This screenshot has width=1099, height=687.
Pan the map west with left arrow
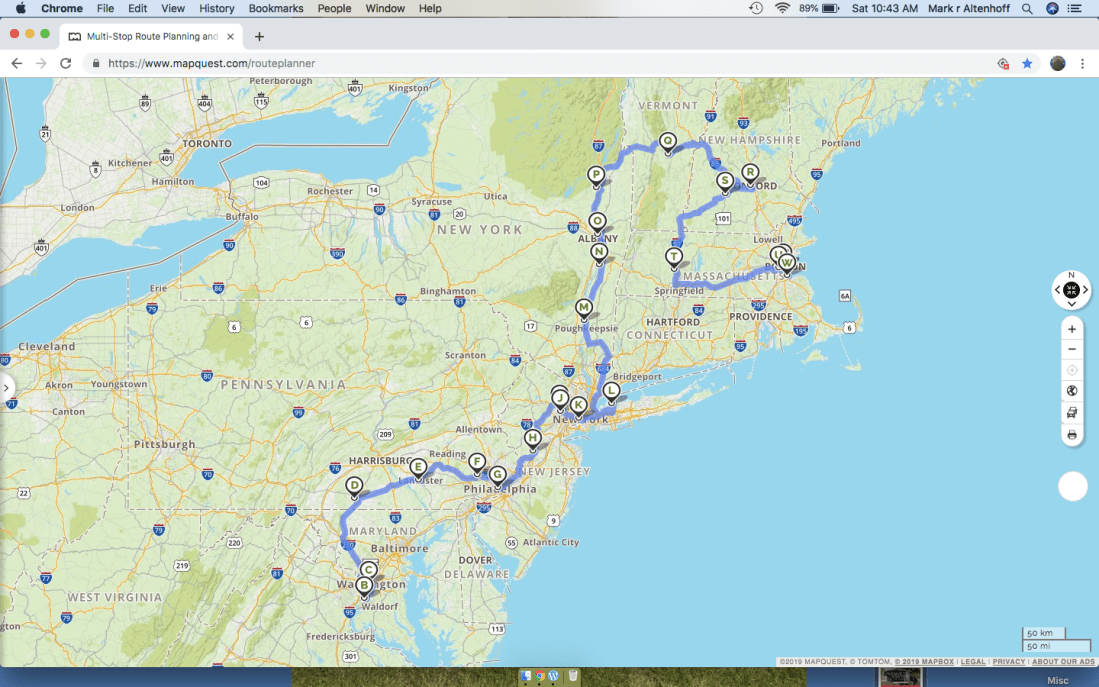point(1058,290)
